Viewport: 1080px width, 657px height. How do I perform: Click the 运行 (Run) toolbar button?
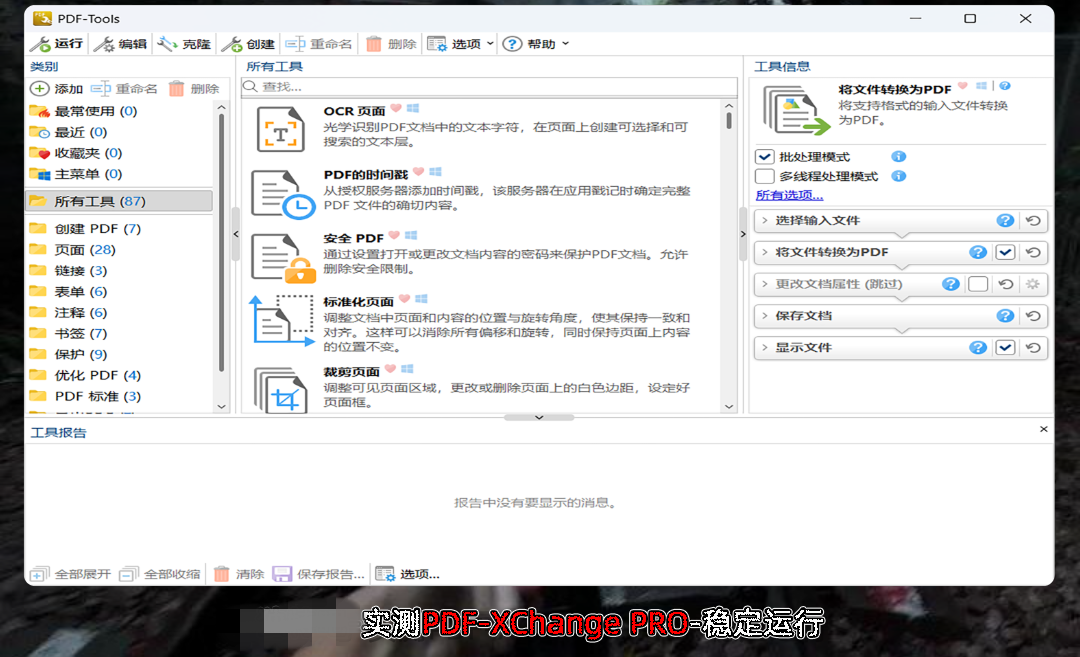point(56,44)
